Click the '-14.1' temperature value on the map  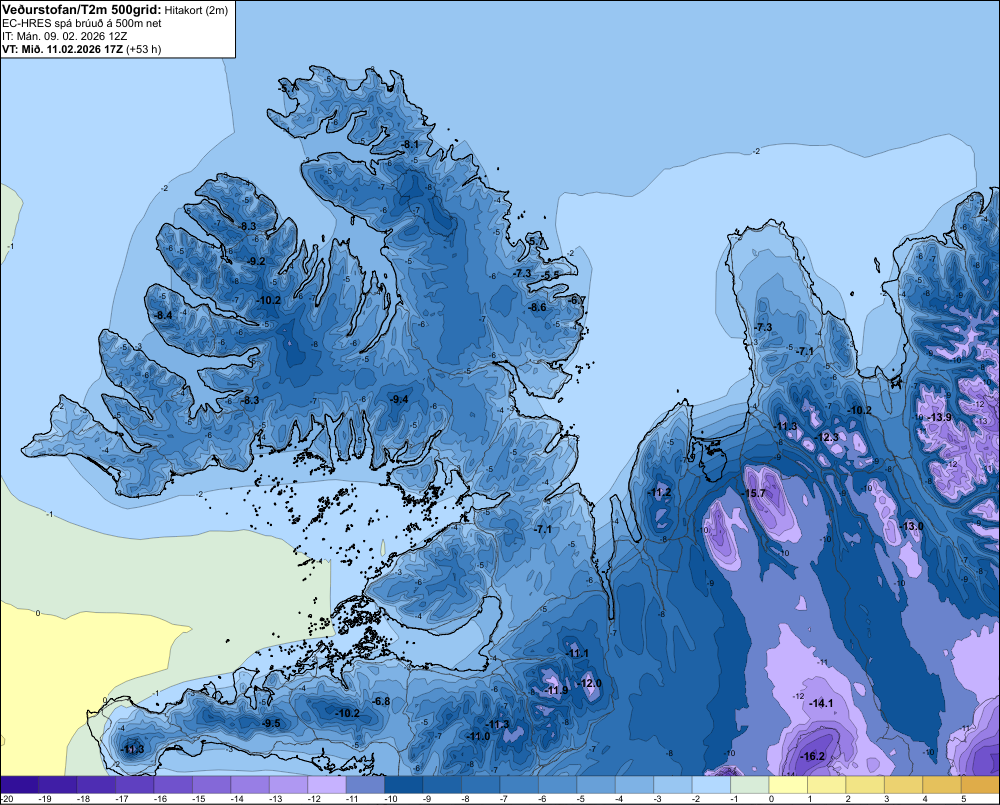point(821,703)
